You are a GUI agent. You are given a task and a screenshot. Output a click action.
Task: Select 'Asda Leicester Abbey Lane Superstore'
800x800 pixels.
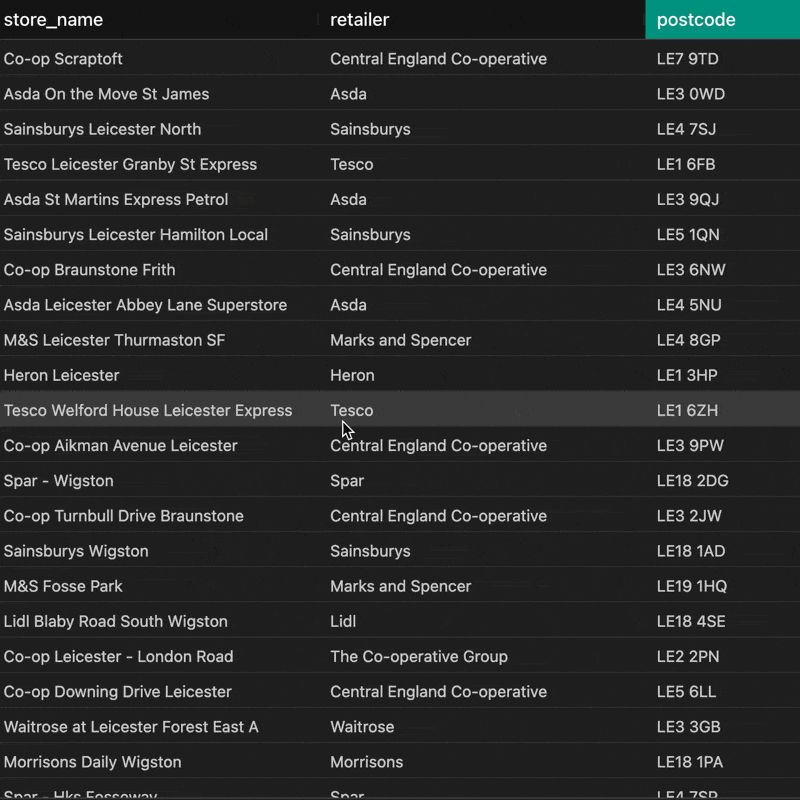click(145, 305)
